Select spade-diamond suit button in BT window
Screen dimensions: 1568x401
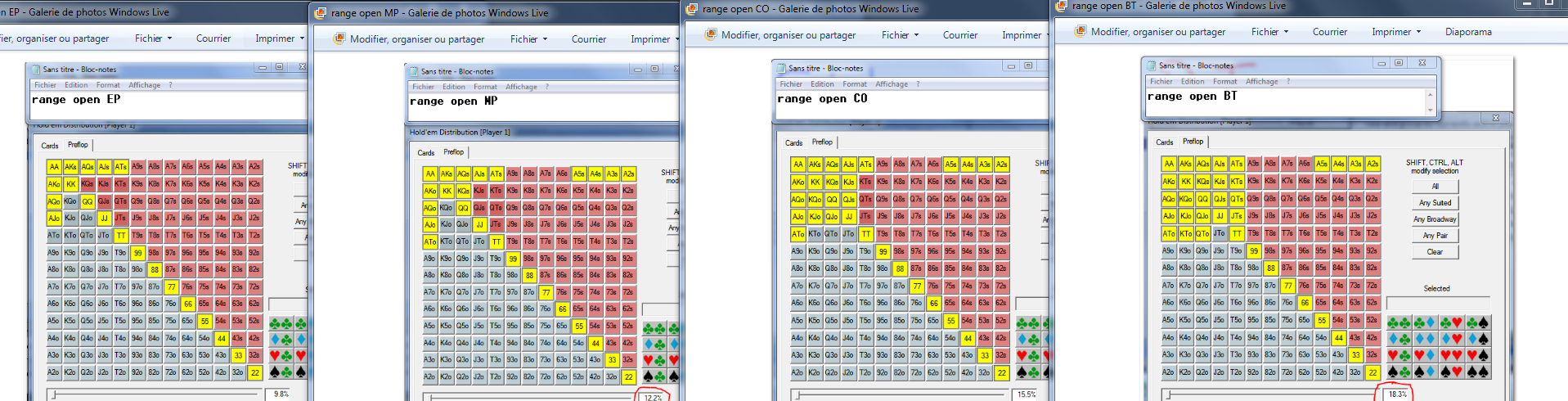point(1426,372)
